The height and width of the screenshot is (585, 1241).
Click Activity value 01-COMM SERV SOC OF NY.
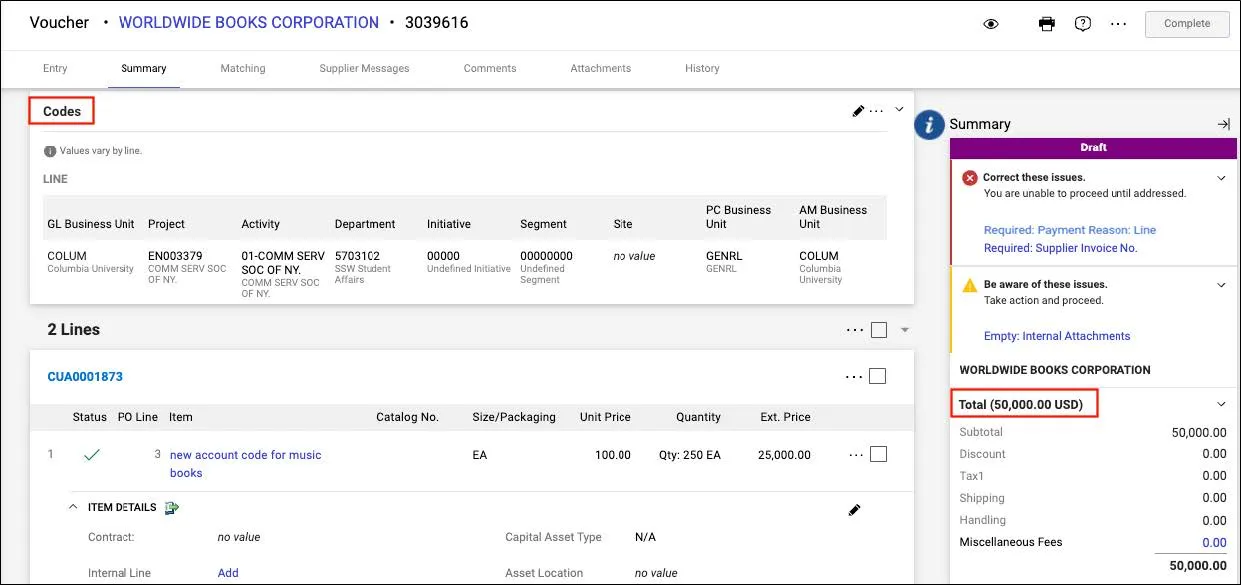(x=283, y=263)
